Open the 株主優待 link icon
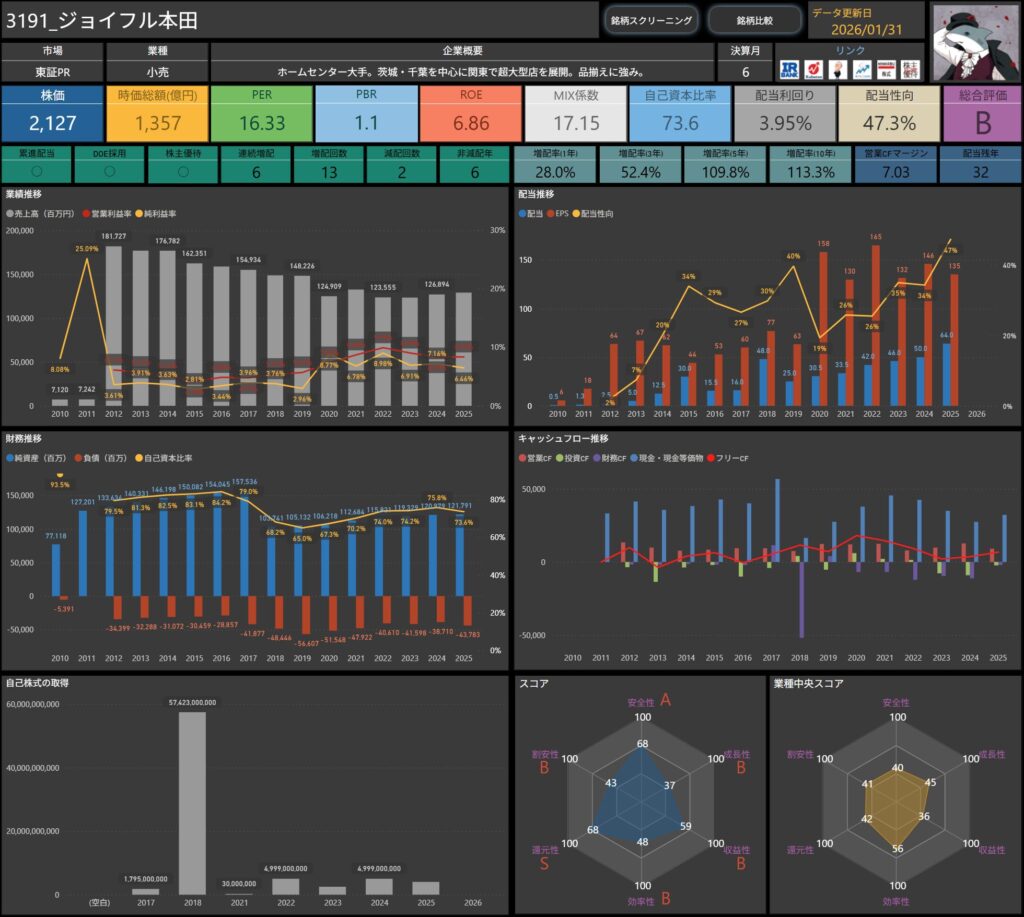Viewport: 1024px width, 917px height. pyautogui.click(x=910, y=69)
